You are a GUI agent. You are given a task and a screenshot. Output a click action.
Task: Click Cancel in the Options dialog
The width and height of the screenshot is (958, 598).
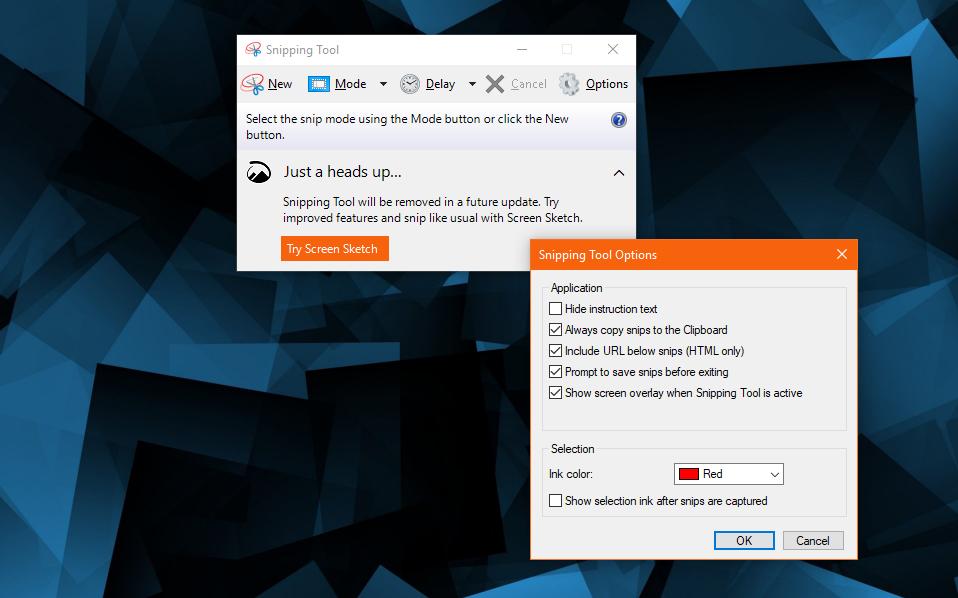click(813, 541)
